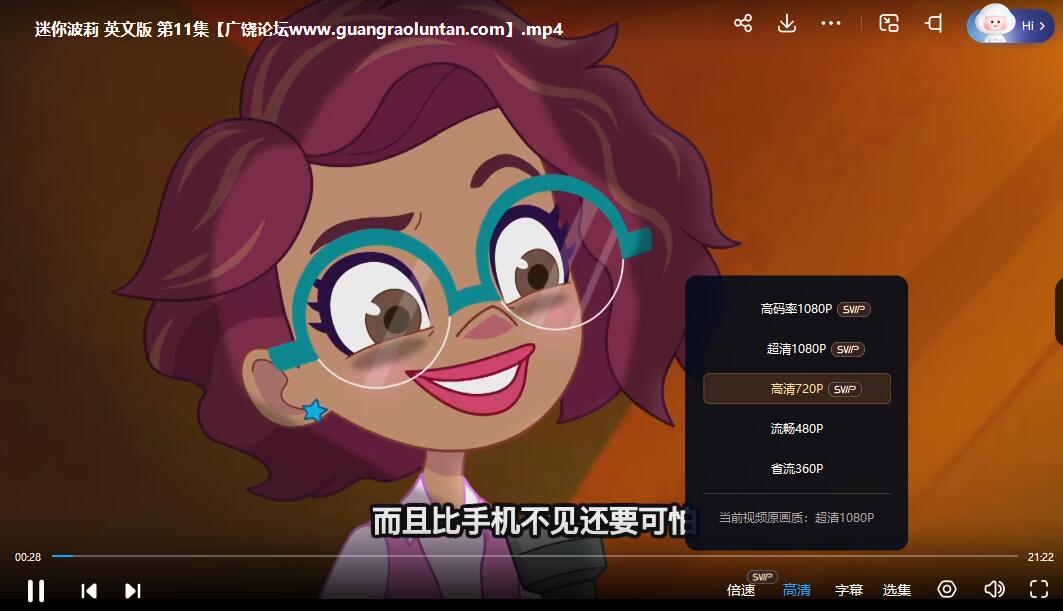Select 高码率1080P quality option
This screenshot has width=1063, height=611.
797,309
